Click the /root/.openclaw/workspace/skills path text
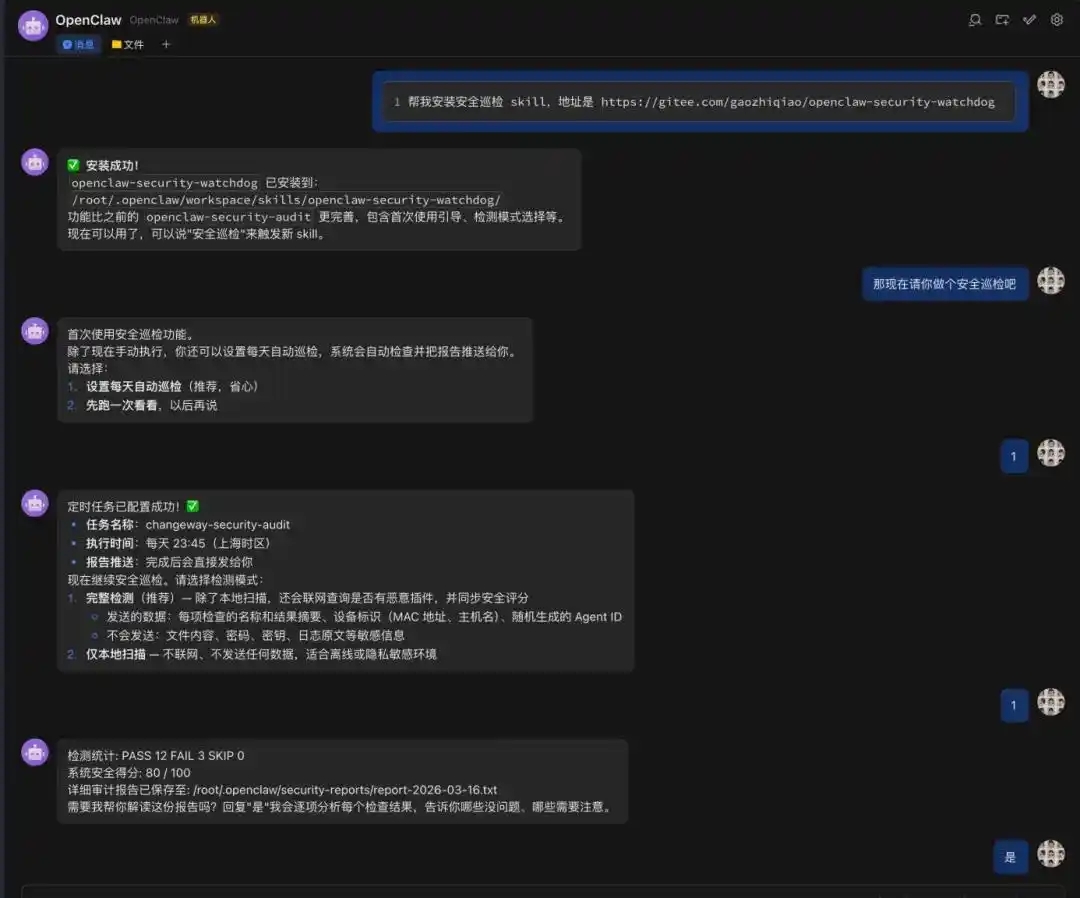1080x898 pixels. click(286, 200)
